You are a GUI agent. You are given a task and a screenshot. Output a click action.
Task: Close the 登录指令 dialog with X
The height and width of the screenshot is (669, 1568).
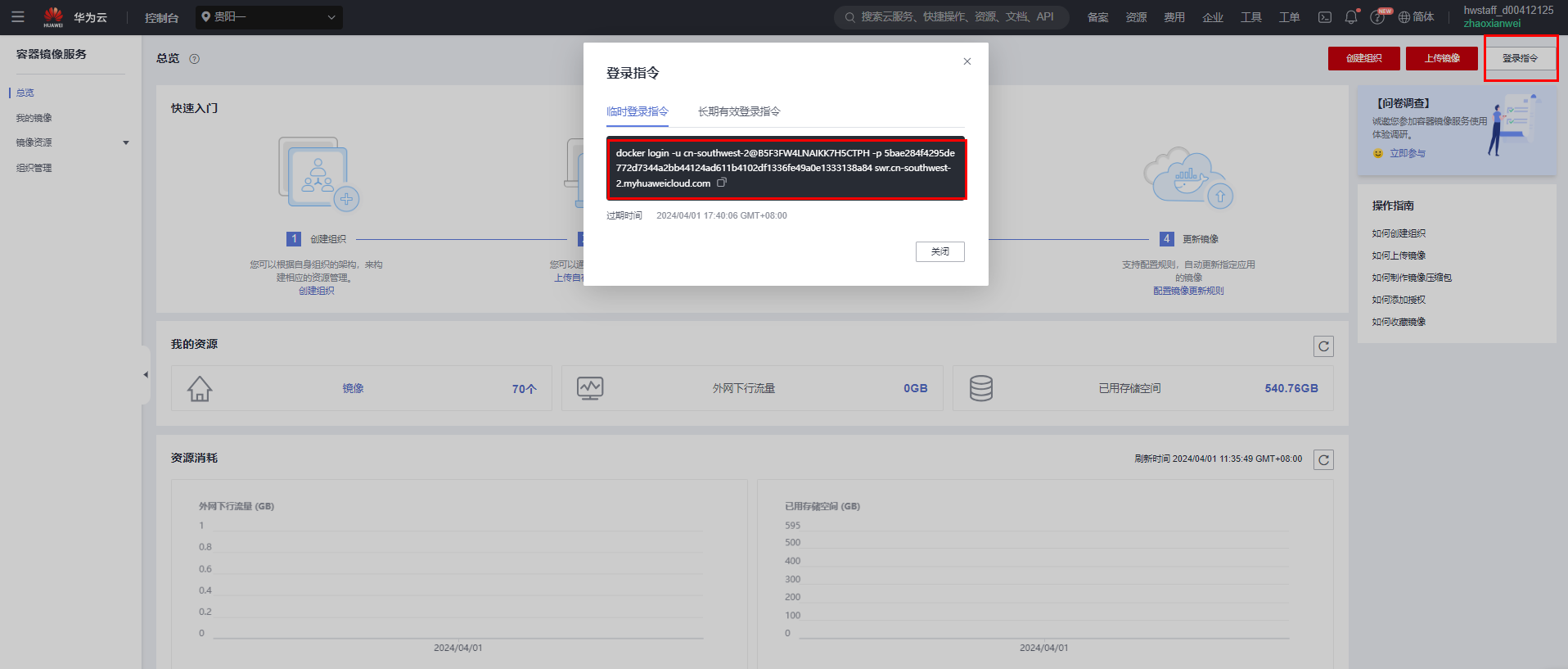coord(967,61)
